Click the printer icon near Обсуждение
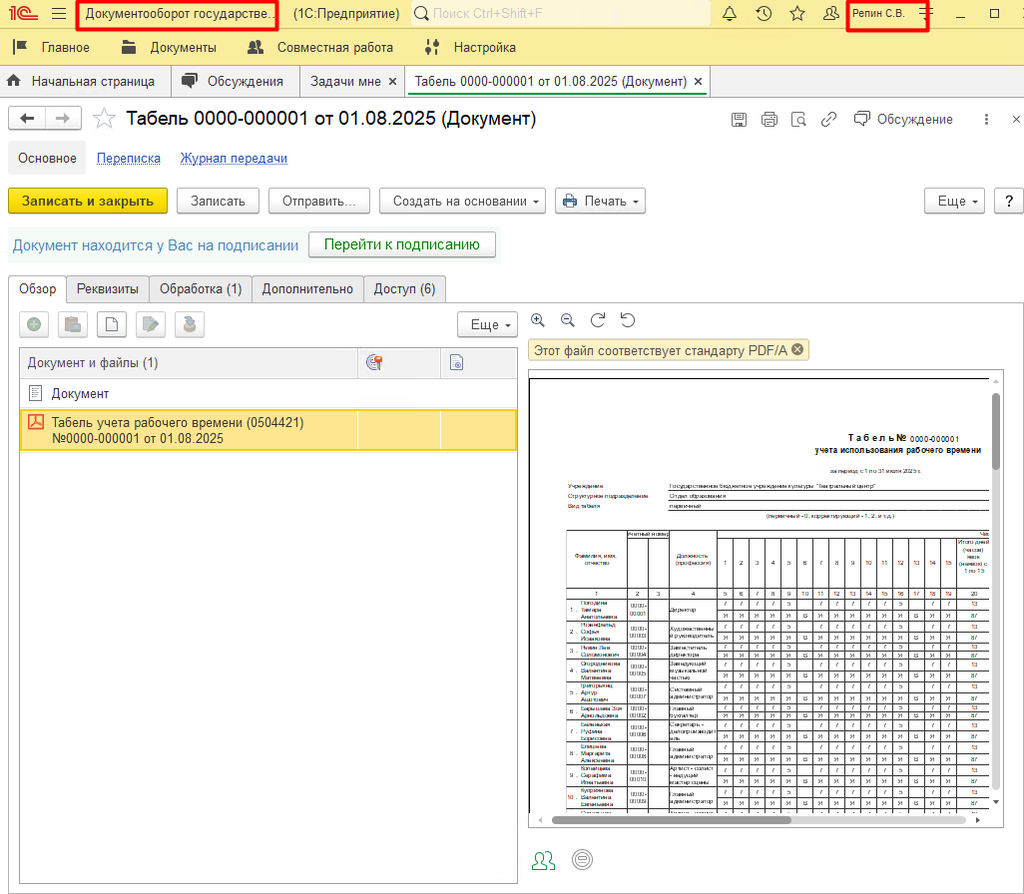This screenshot has height=894, width=1024. click(769, 119)
